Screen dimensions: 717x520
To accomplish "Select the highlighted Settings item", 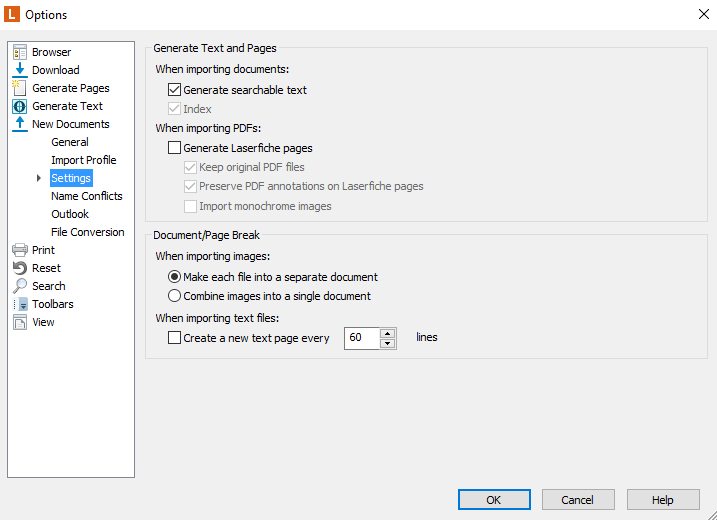I will click(x=71, y=178).
